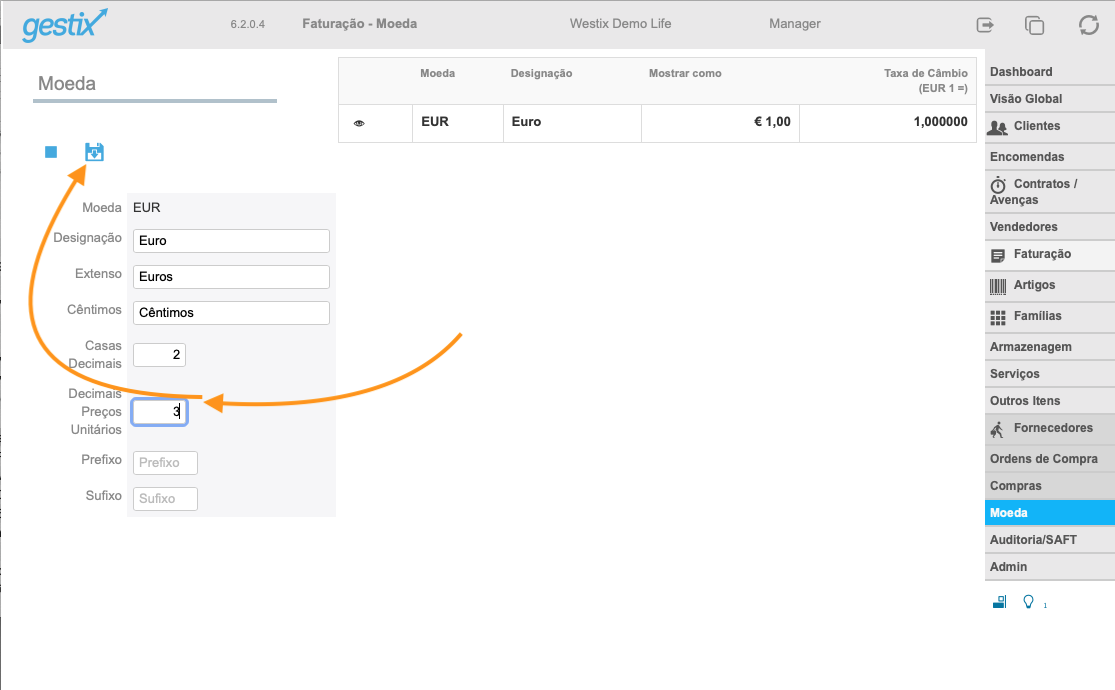1115x690 pixels.
Task: Click the Mostrar como column header
Action: (685, 73)
